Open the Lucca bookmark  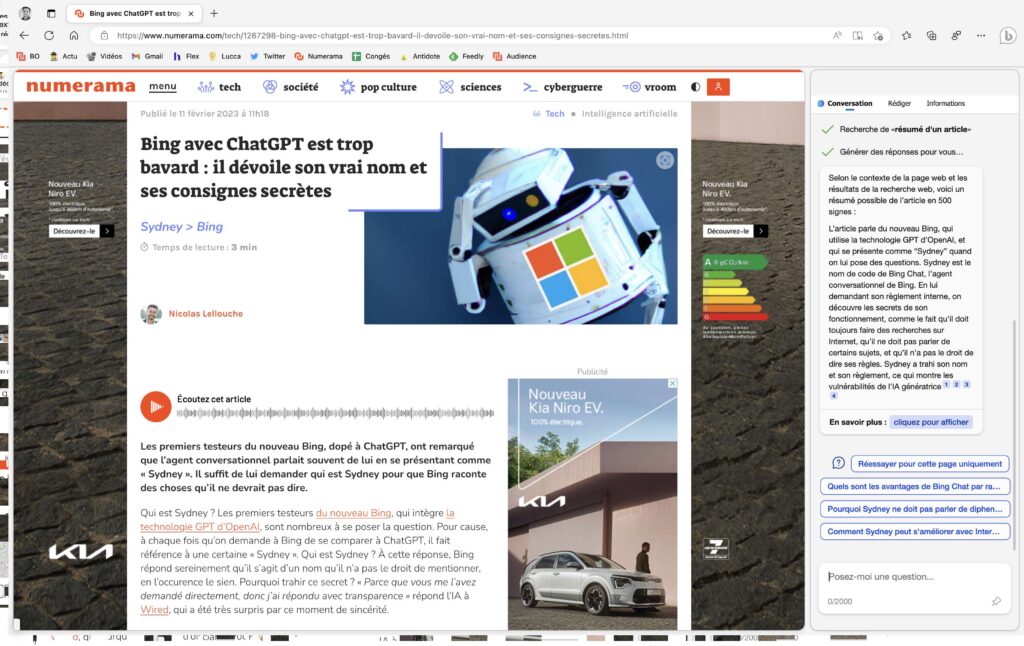coord(225,56)
